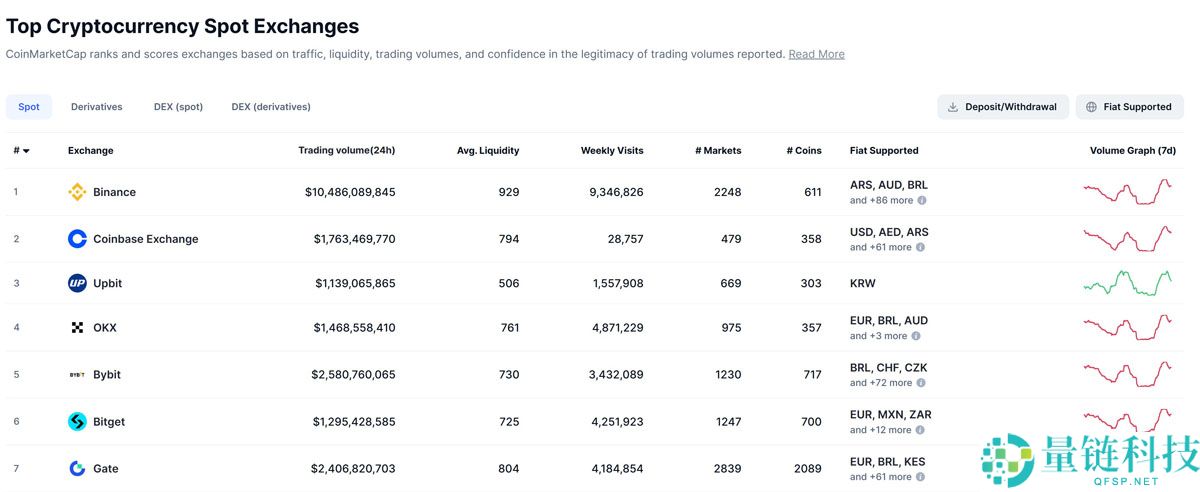The width and height of the screenshot is (1200, 492).
Task: Click the Gate logo icon
Action: click(77, 468)
